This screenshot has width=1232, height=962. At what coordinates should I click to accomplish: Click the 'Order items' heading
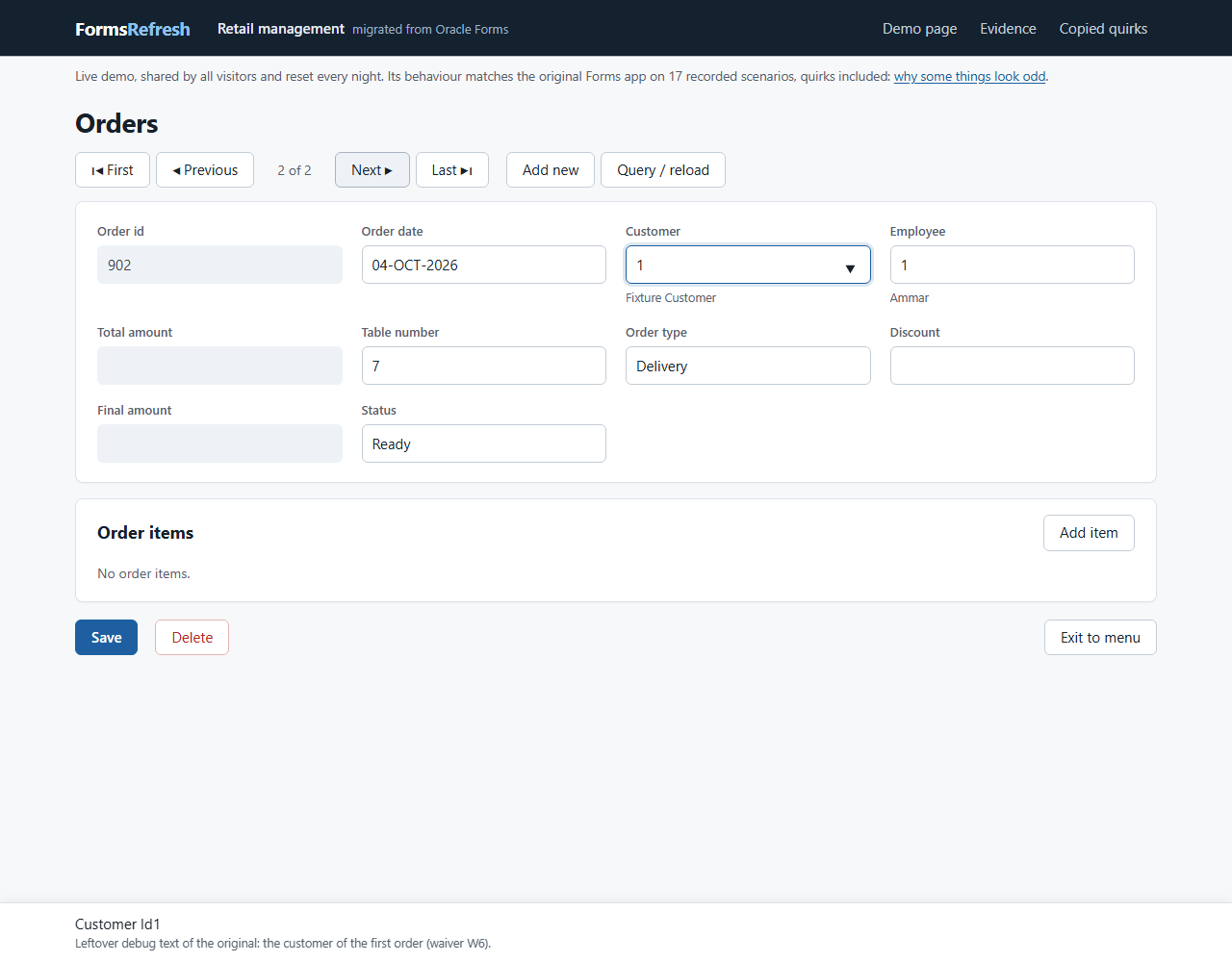tap(145, 533)
